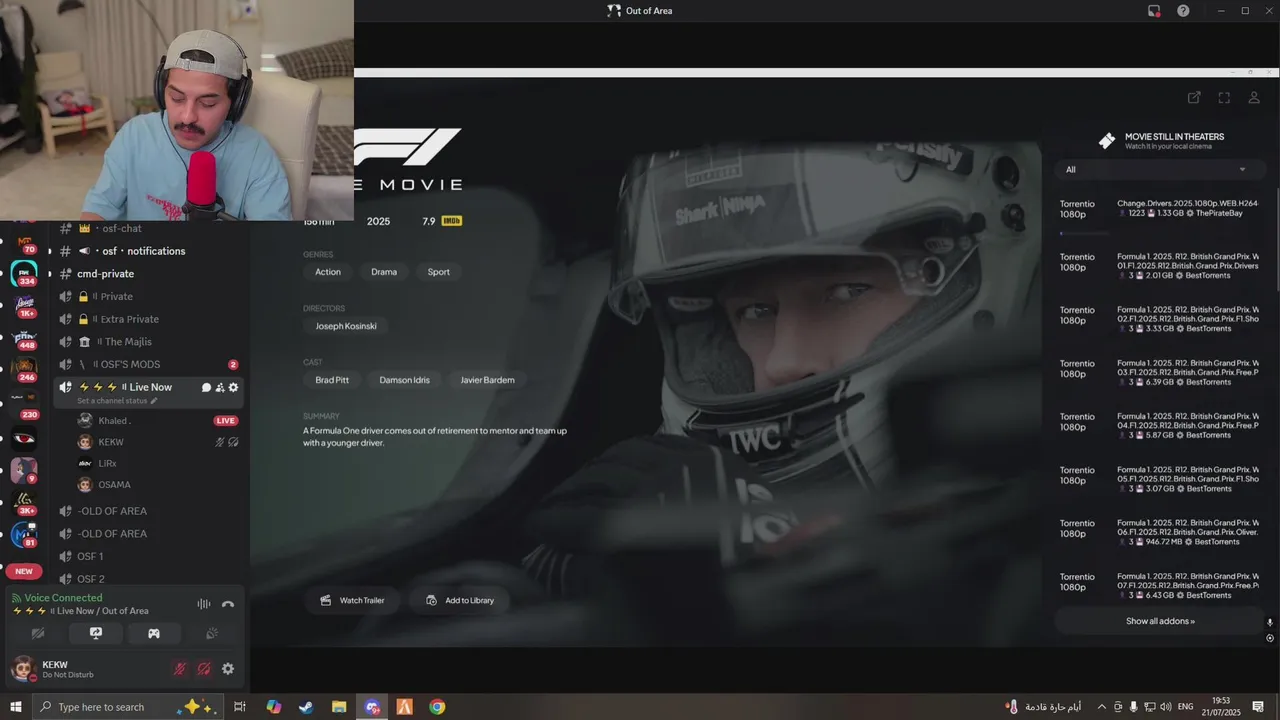This screenshot has height=720, width=1280.
Task: Open the server badged 3K+ in Discord sidebar
Action: pos(24,503)
